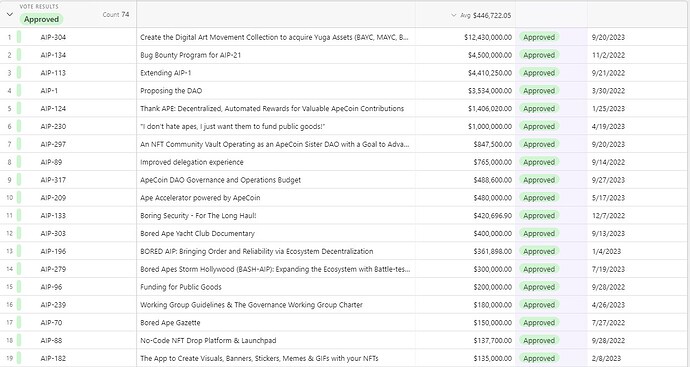Click the $1,000,000.00 amount cell
This screenshot has width=690, height=367.
(489, 126)
